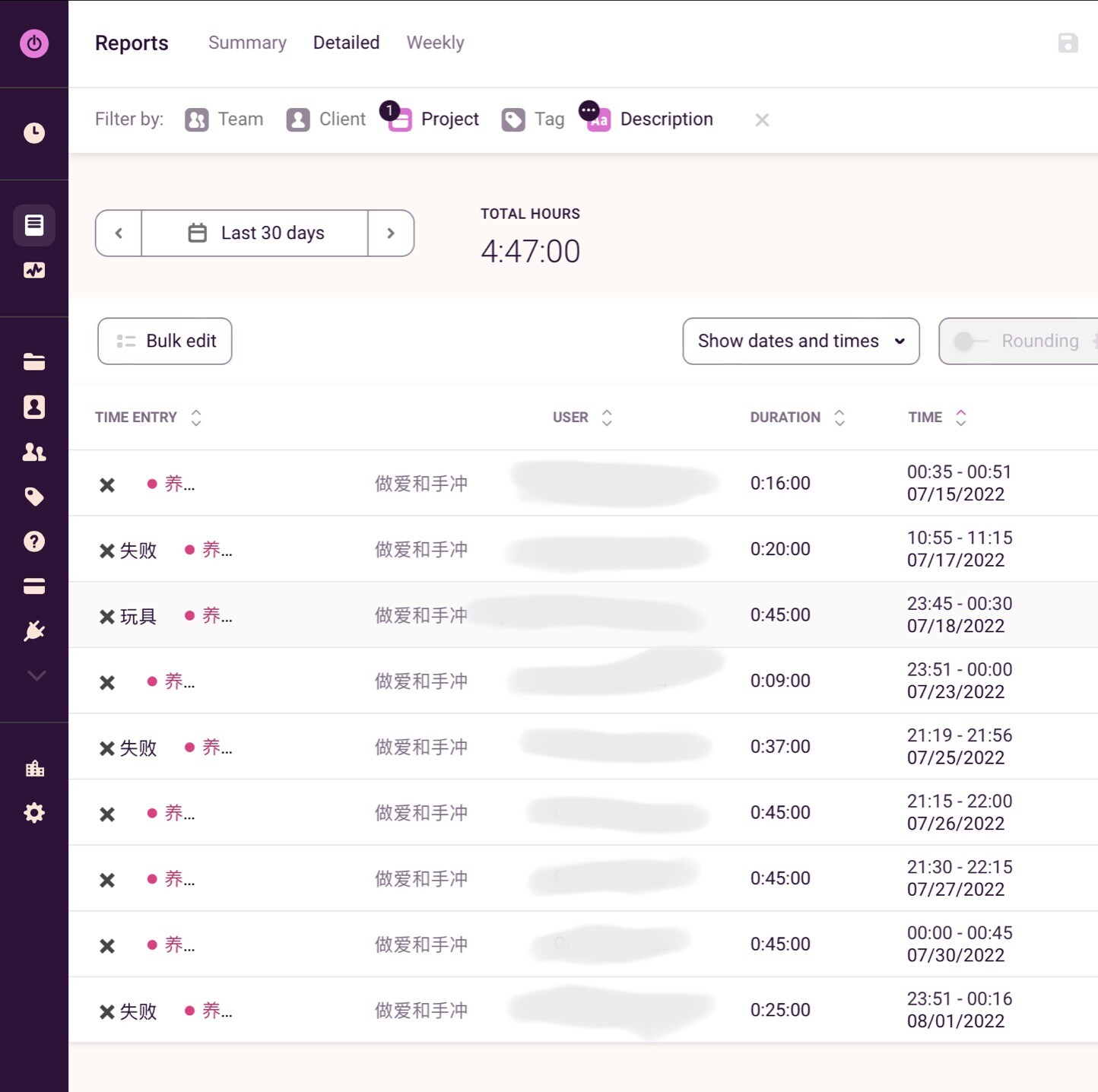
Task: Open the Insights activity graph icon
Action: tap(34, 270)
